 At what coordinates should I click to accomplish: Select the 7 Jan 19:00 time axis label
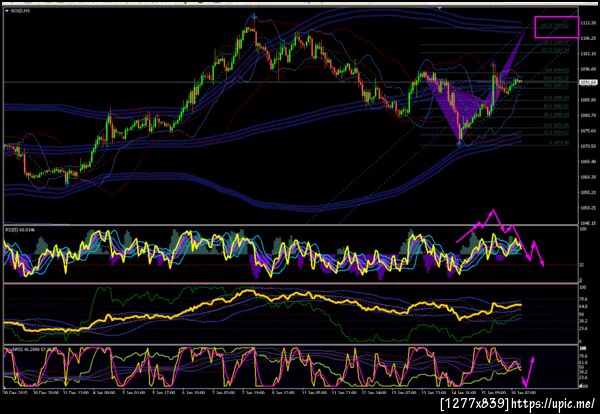tap(253, 393)
